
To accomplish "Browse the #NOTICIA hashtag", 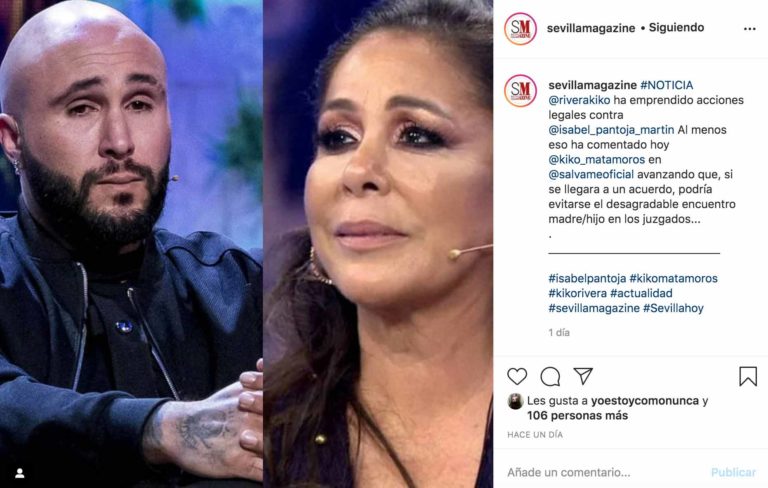I will [667, 85].
